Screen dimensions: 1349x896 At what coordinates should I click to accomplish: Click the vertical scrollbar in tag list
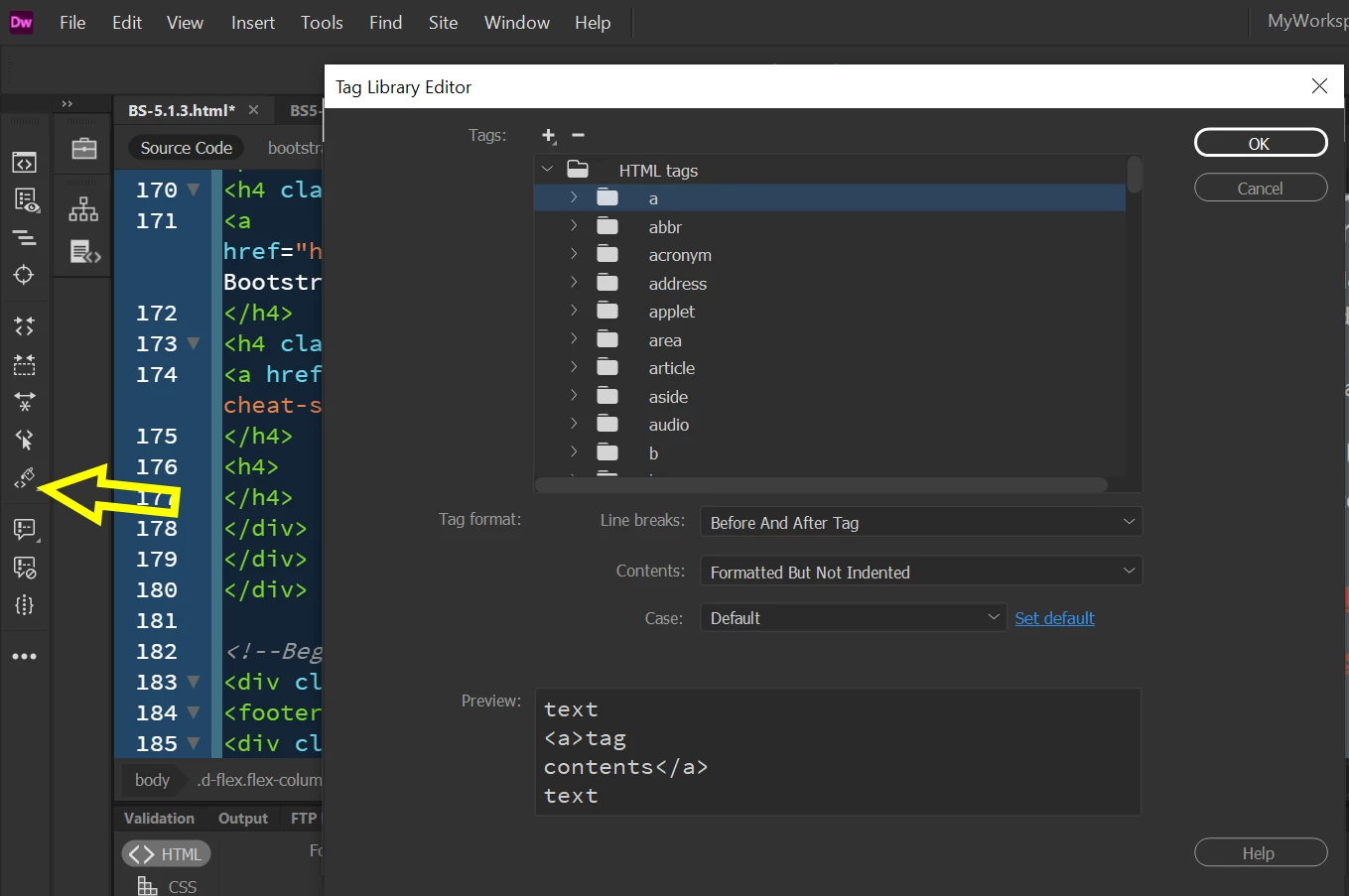(1135, 175)
